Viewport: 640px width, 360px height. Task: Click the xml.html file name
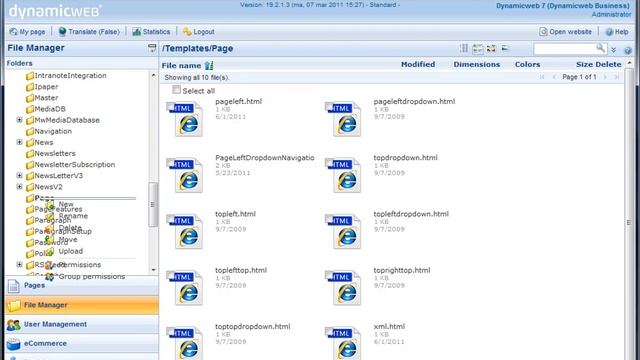pos(389,326)
